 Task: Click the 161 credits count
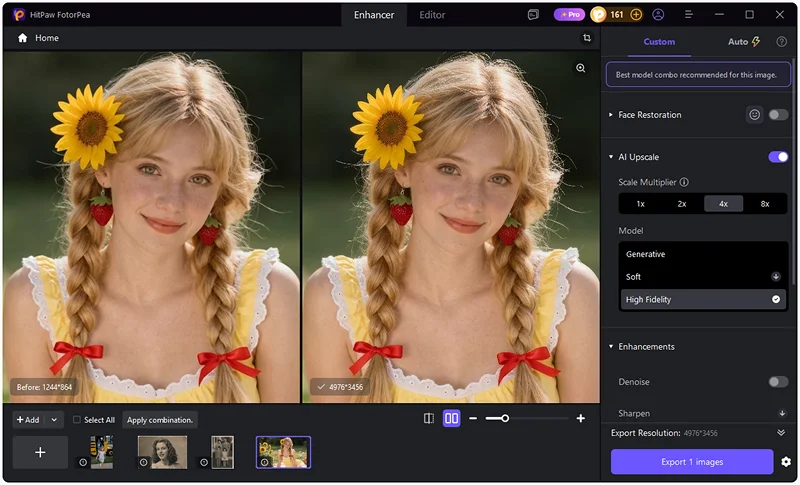(x=617, y=15)
